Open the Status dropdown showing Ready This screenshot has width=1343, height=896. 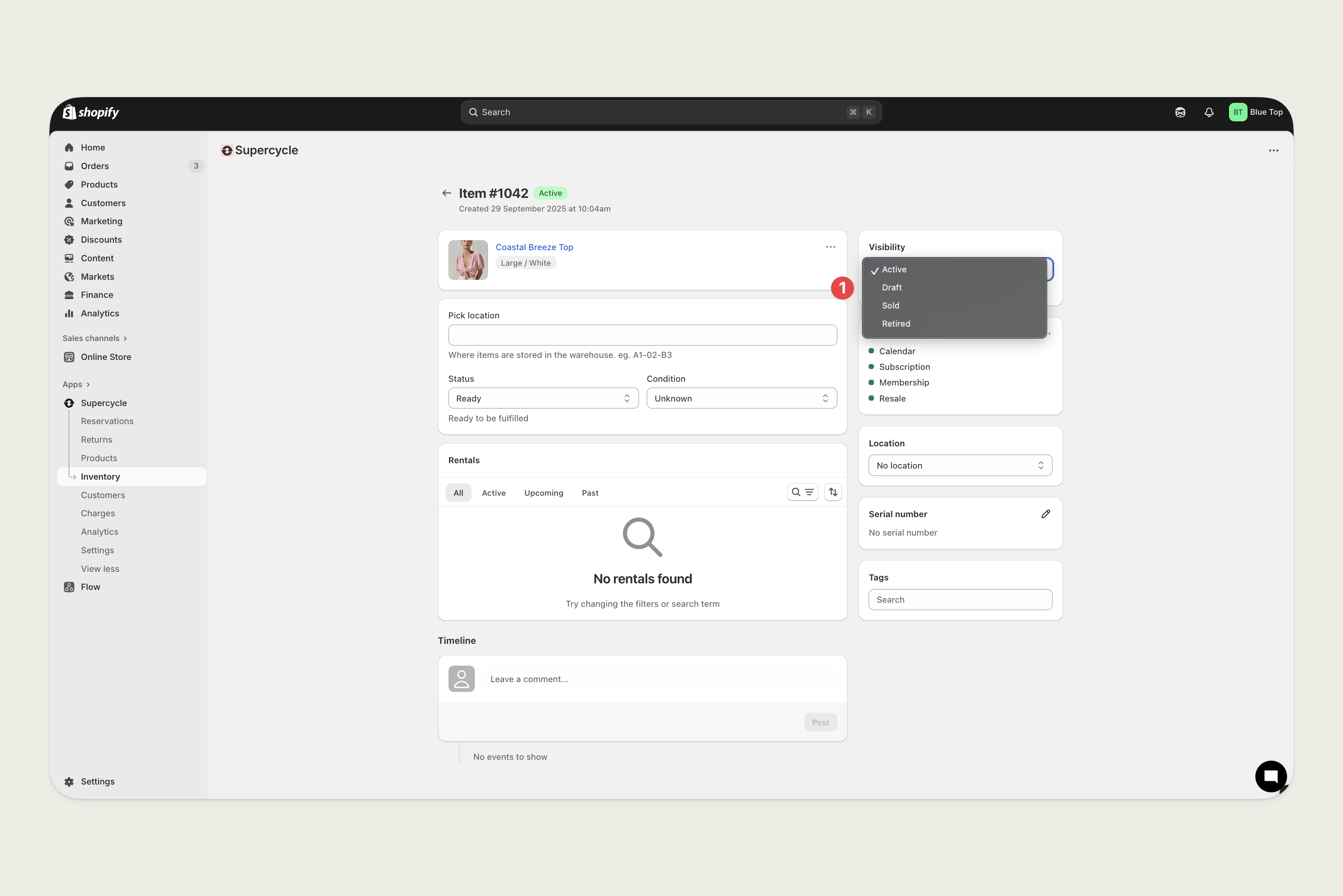coord(543,398)
